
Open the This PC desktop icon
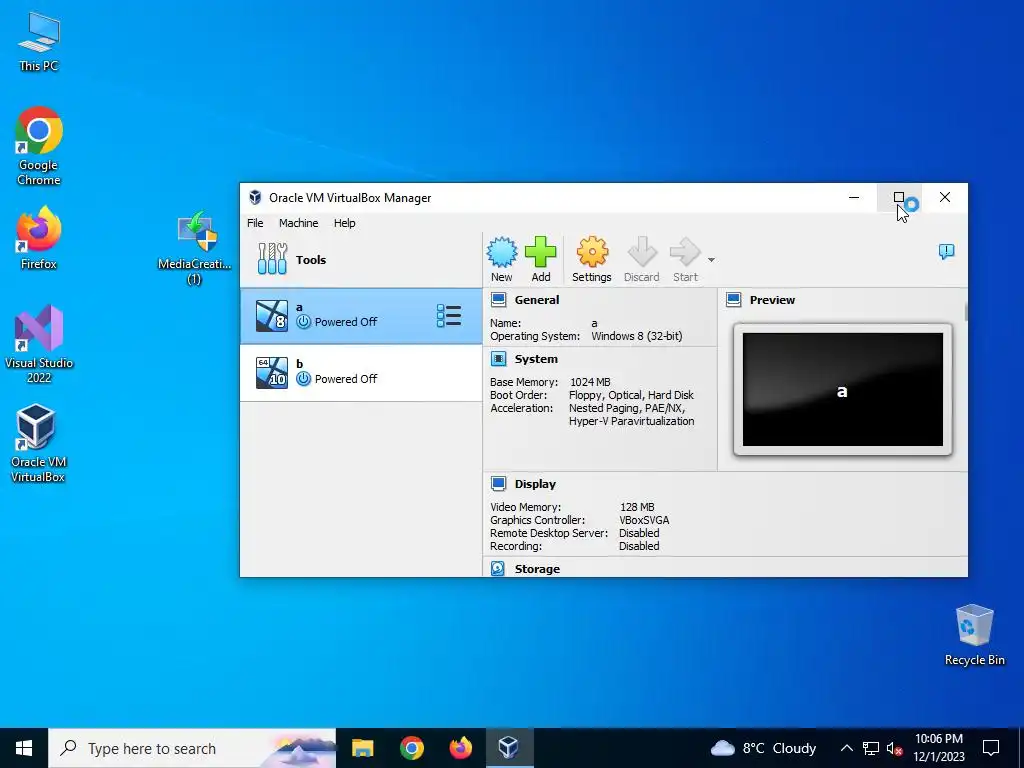[x=39, y=41]
